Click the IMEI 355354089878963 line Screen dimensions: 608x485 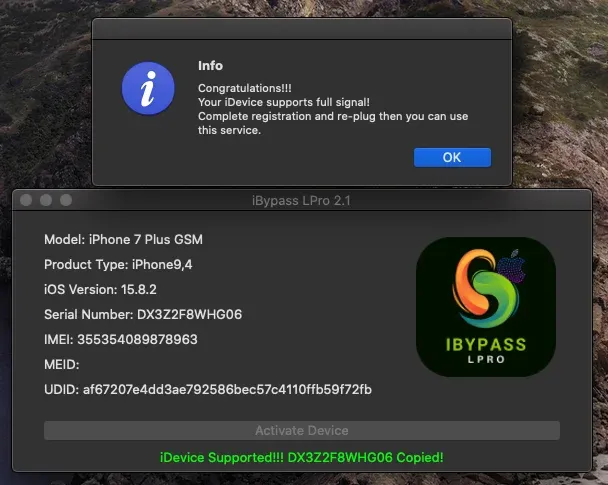tap(121, 339)
